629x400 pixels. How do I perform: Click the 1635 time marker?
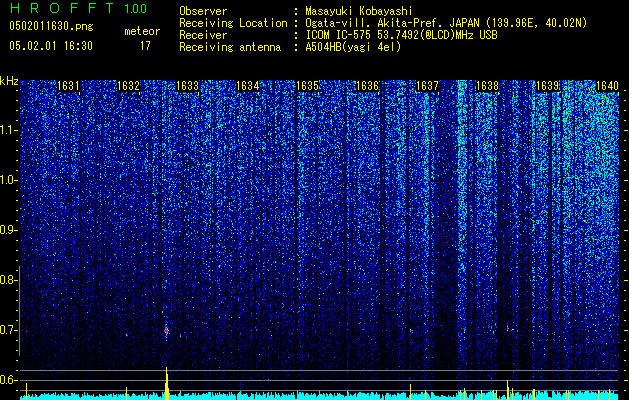pos(307,86)
